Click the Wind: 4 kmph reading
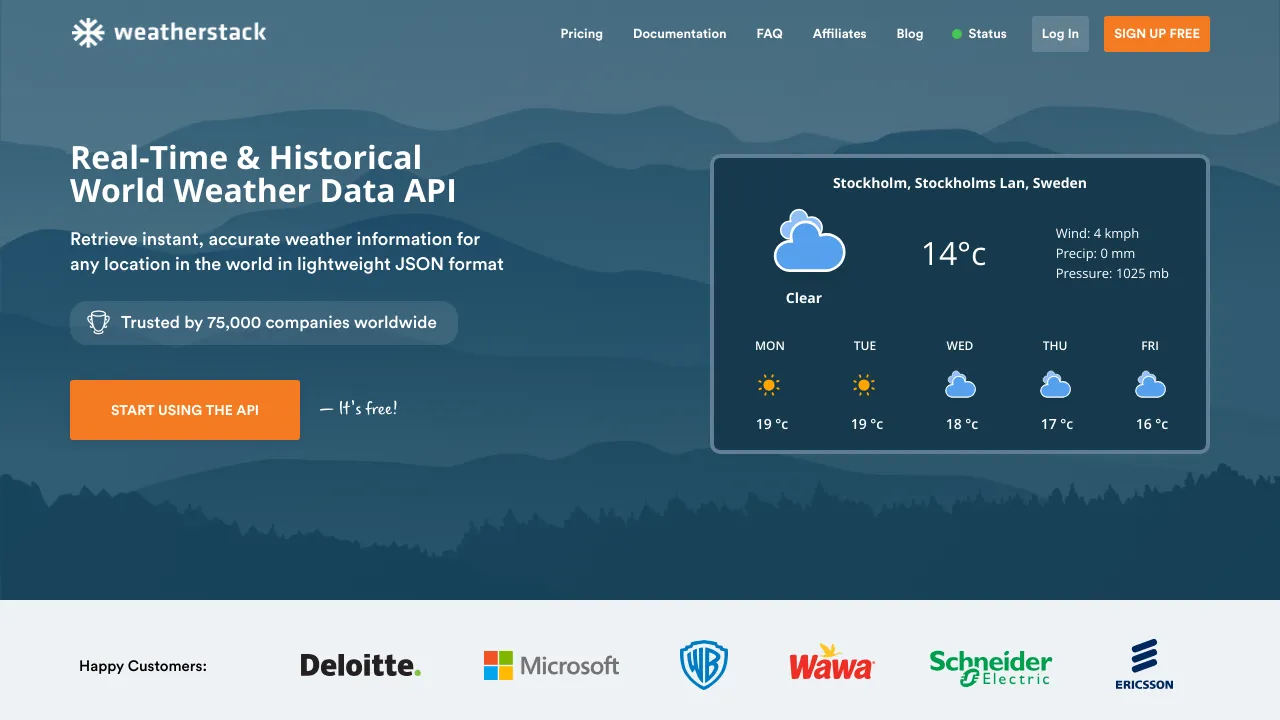Image resolution: width=1280 pixels, height=720 pixels. click(1097, 233)
